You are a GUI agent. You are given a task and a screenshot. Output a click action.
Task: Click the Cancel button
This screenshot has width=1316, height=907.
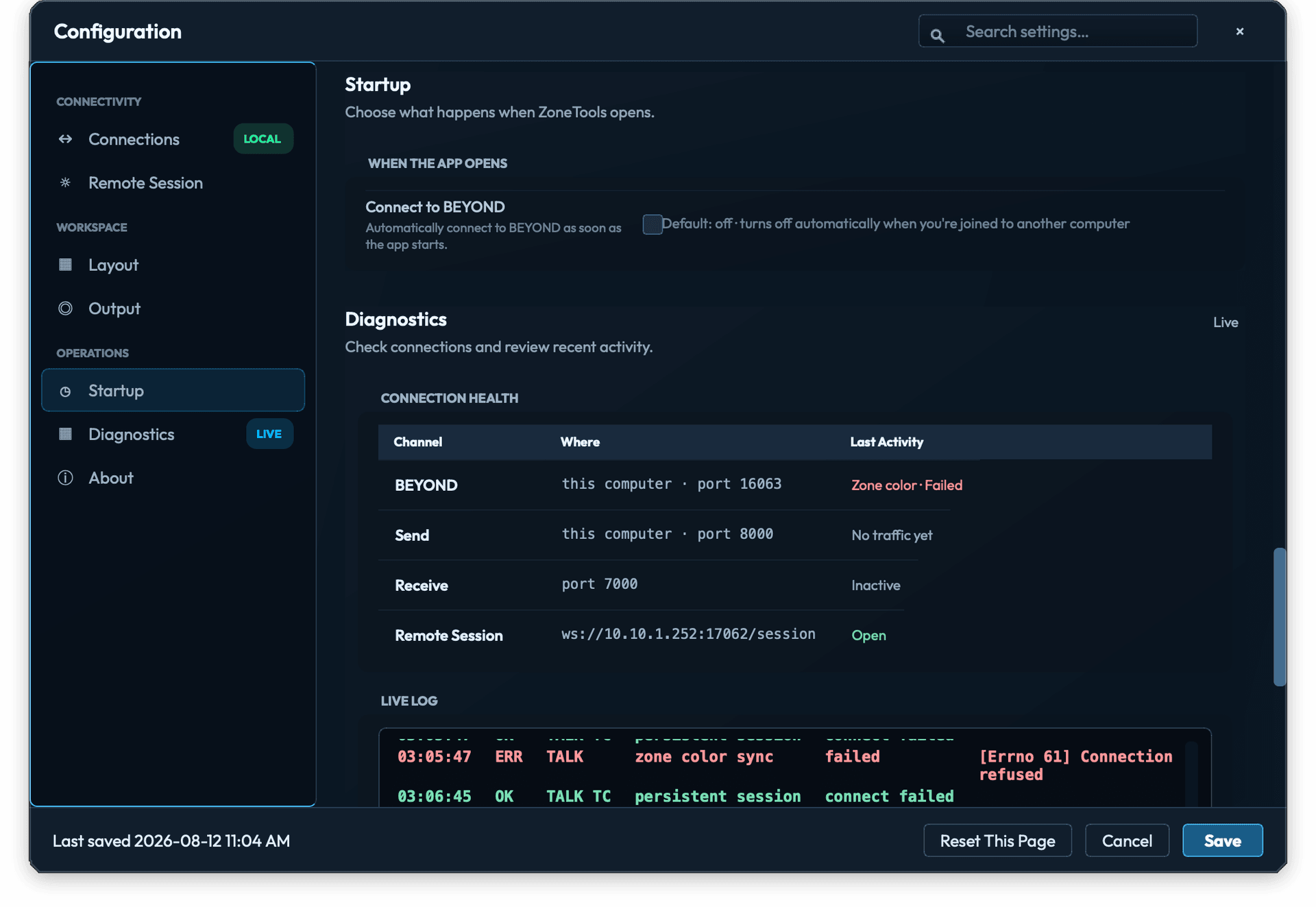1127,841
